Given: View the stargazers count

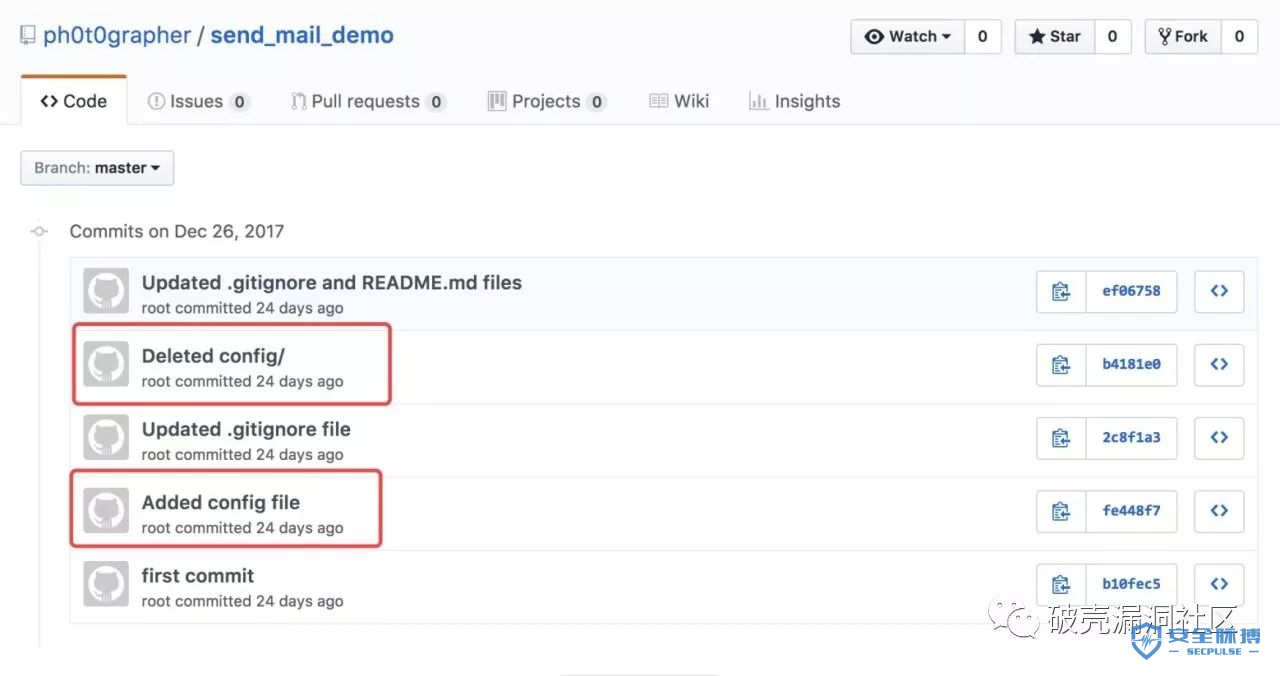Looking at the screenshot, I should (1112, 37).
